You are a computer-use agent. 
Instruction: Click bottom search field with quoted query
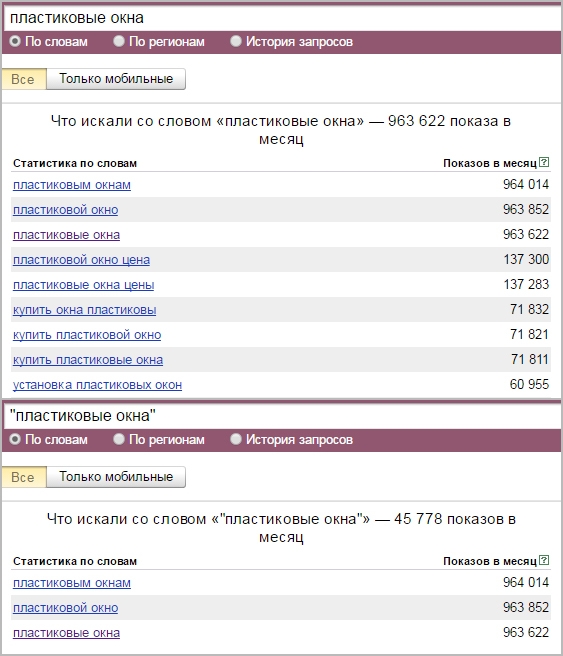pyautogui.click(x=282, y=416)
